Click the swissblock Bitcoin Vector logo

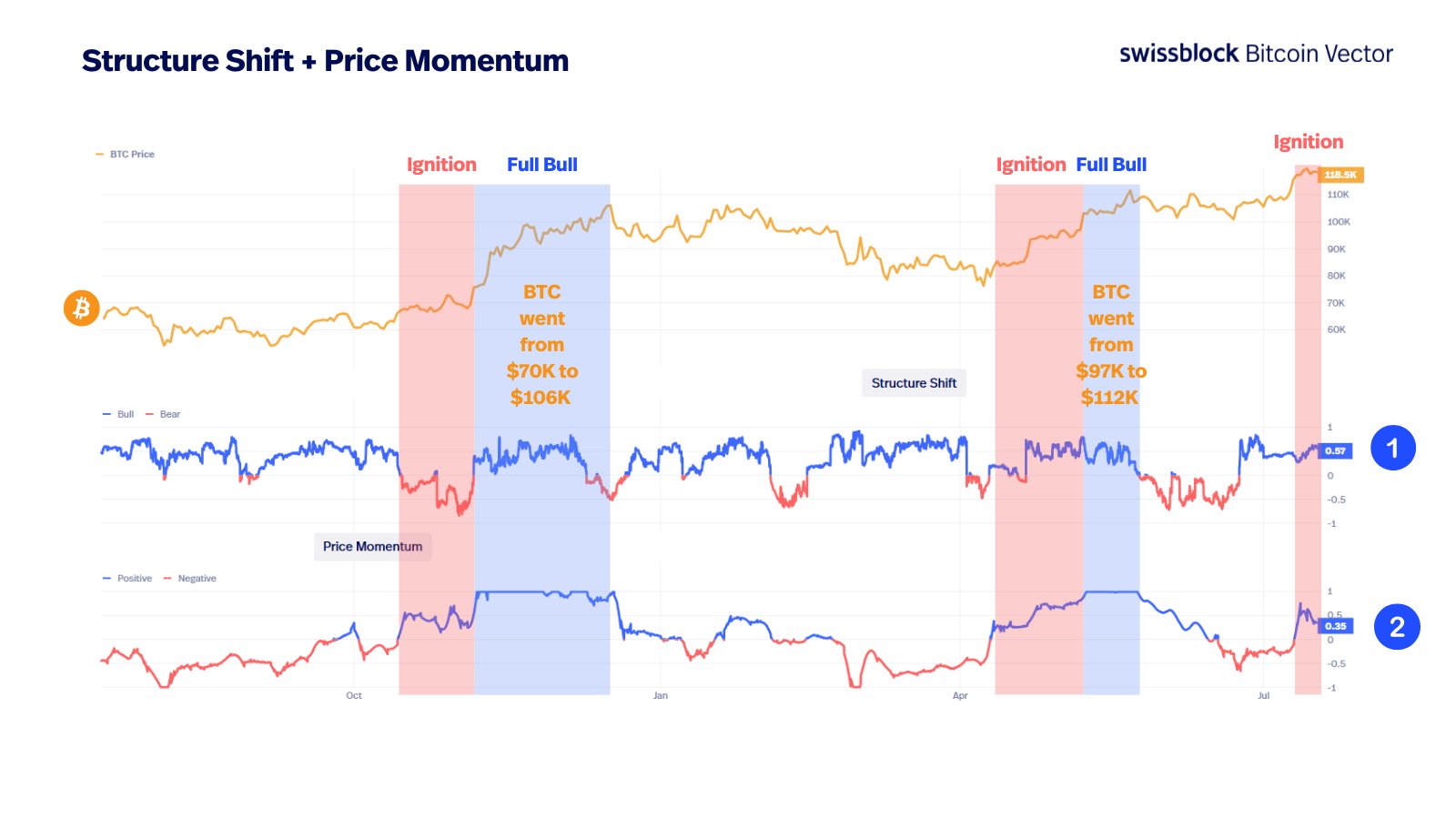click(1255, 54)
